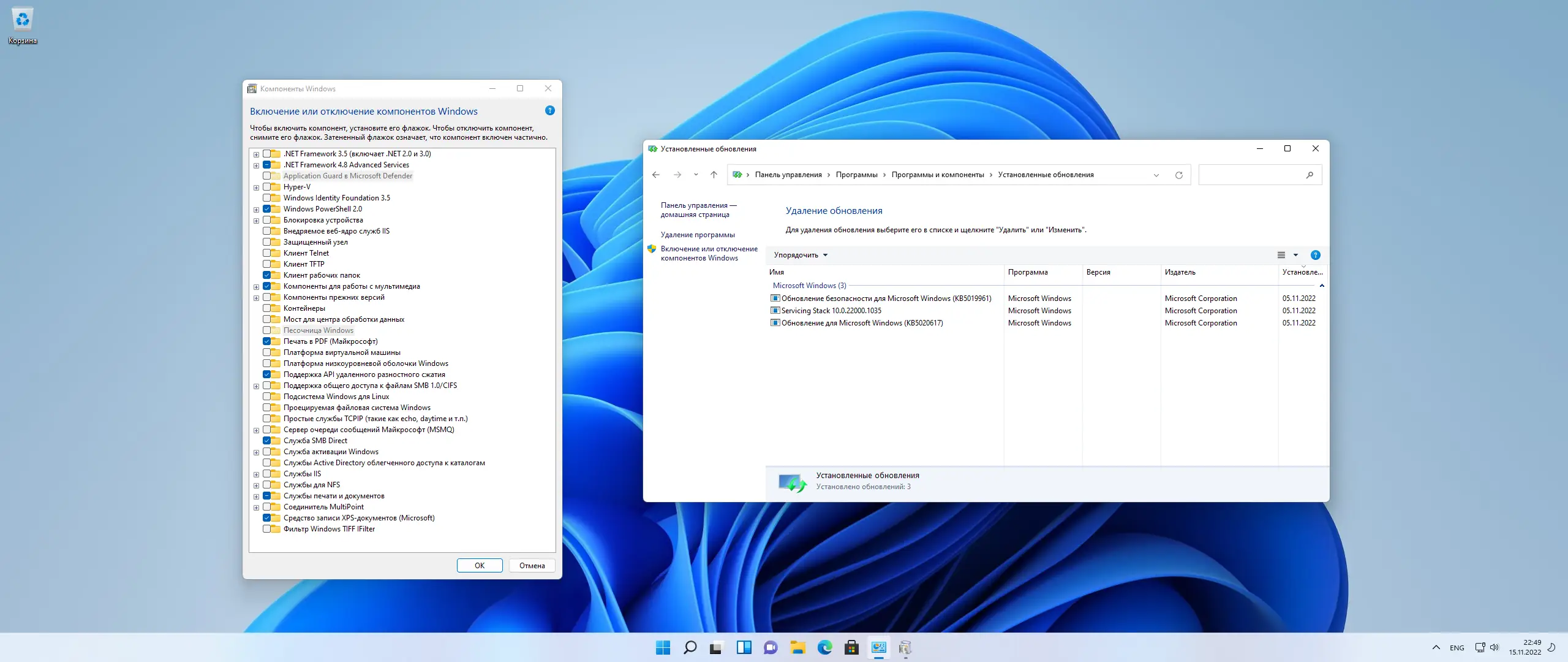Open Microsoft Edge from taskbar

824,647
